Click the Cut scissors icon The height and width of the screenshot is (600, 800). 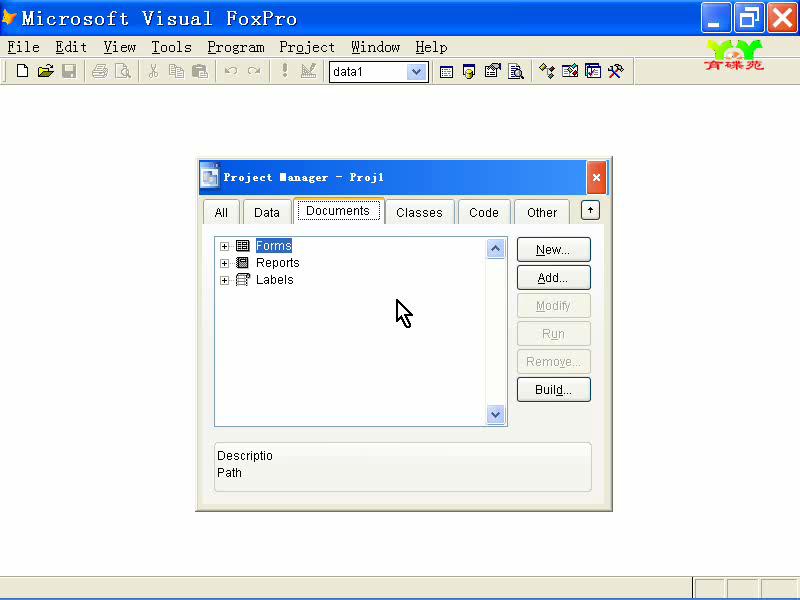point(153,71)
